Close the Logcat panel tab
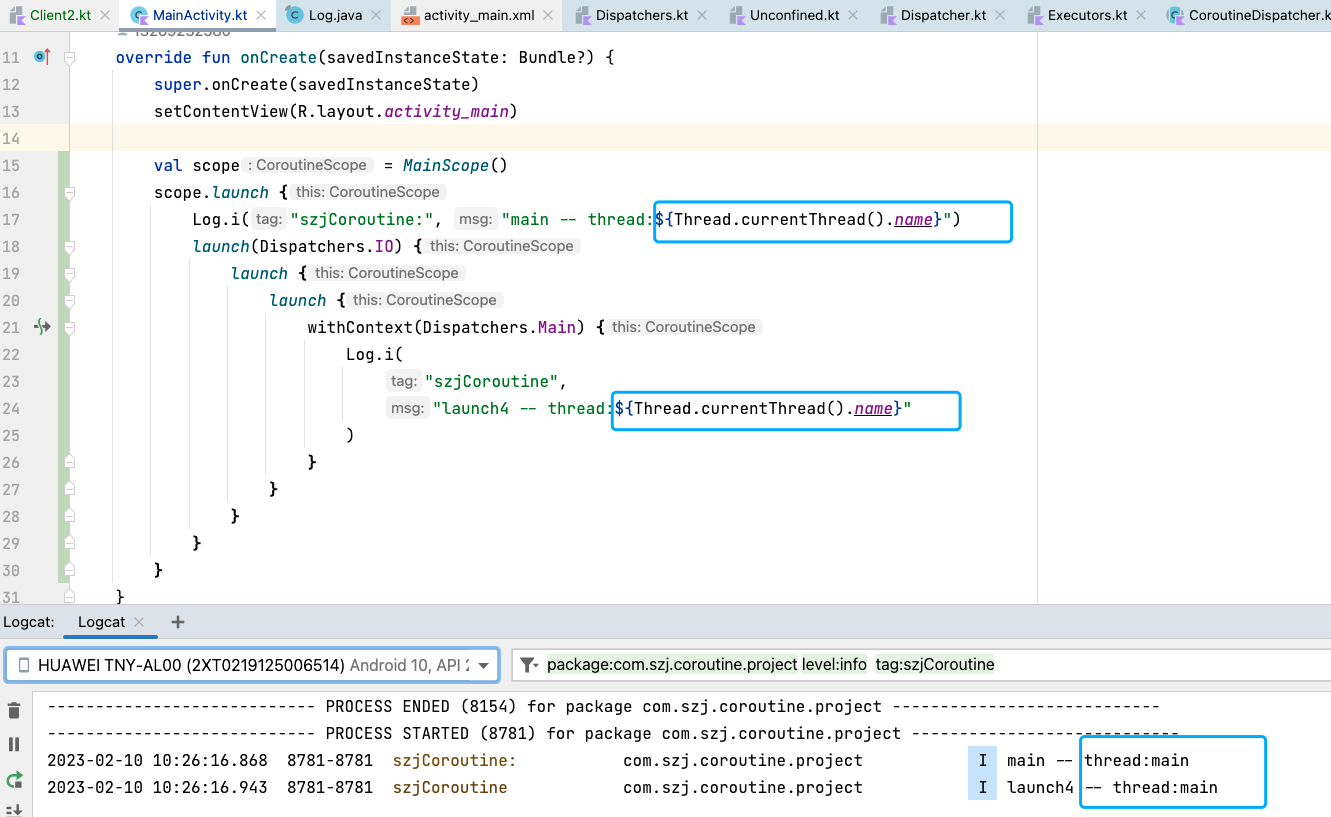Viewport: 1331px width, 817px height. point(139,622)
